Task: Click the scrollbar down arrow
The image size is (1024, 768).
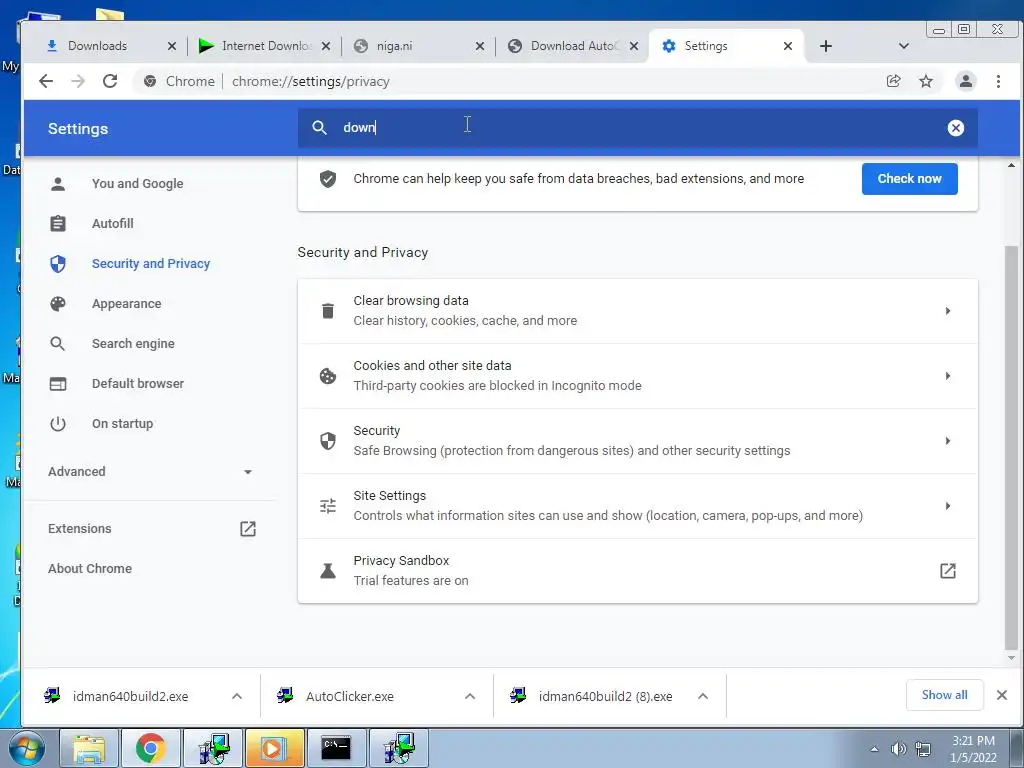Action: 1012,658
